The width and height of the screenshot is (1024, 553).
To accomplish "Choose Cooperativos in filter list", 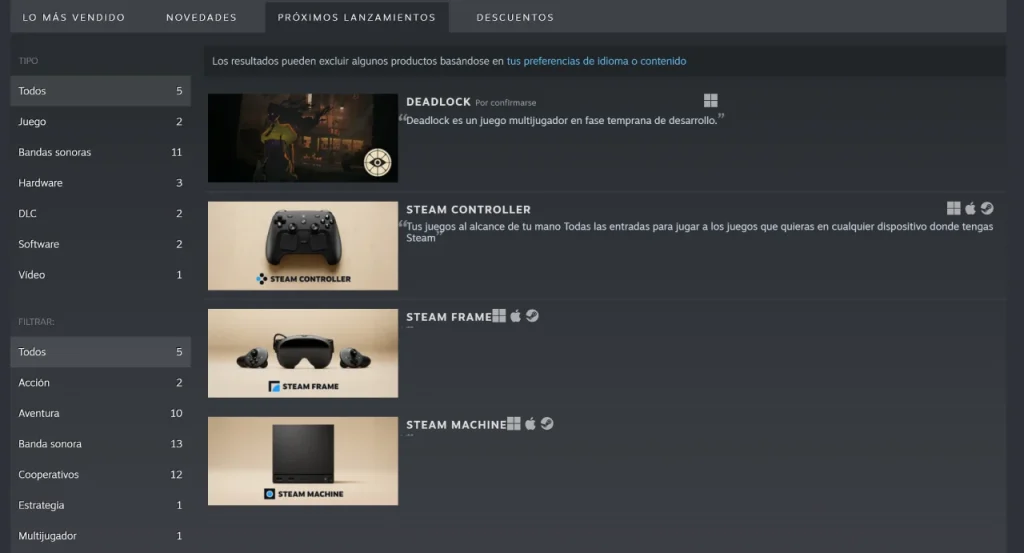I will coord(48,475).
